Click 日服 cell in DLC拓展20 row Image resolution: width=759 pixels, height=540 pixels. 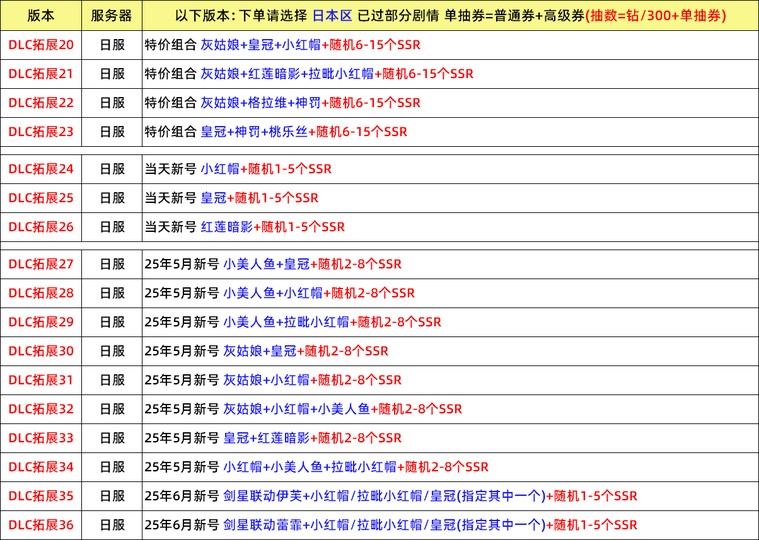pos(112,45)
